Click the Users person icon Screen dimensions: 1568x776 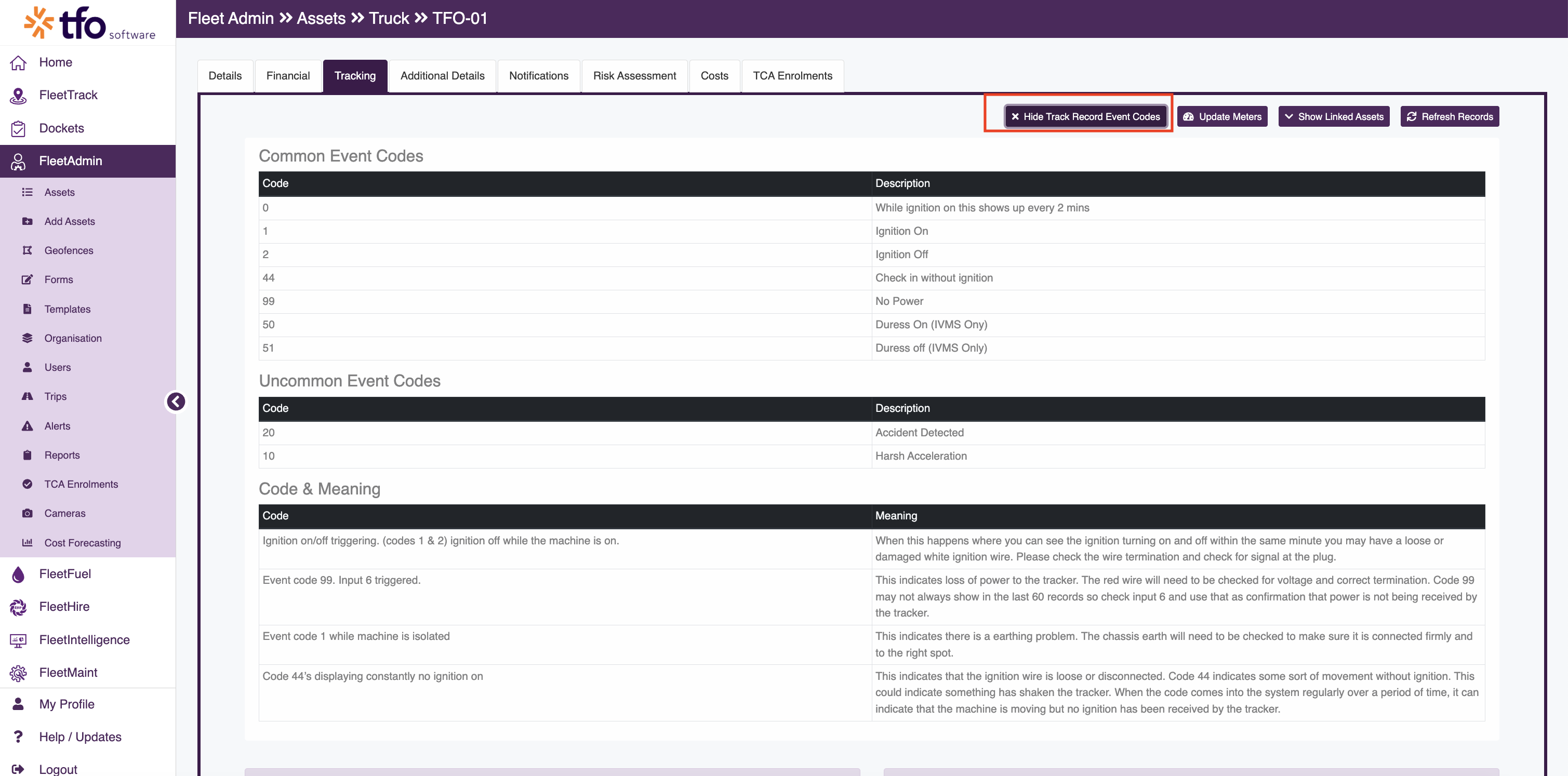pyautogui.click(x=28, y=367)
